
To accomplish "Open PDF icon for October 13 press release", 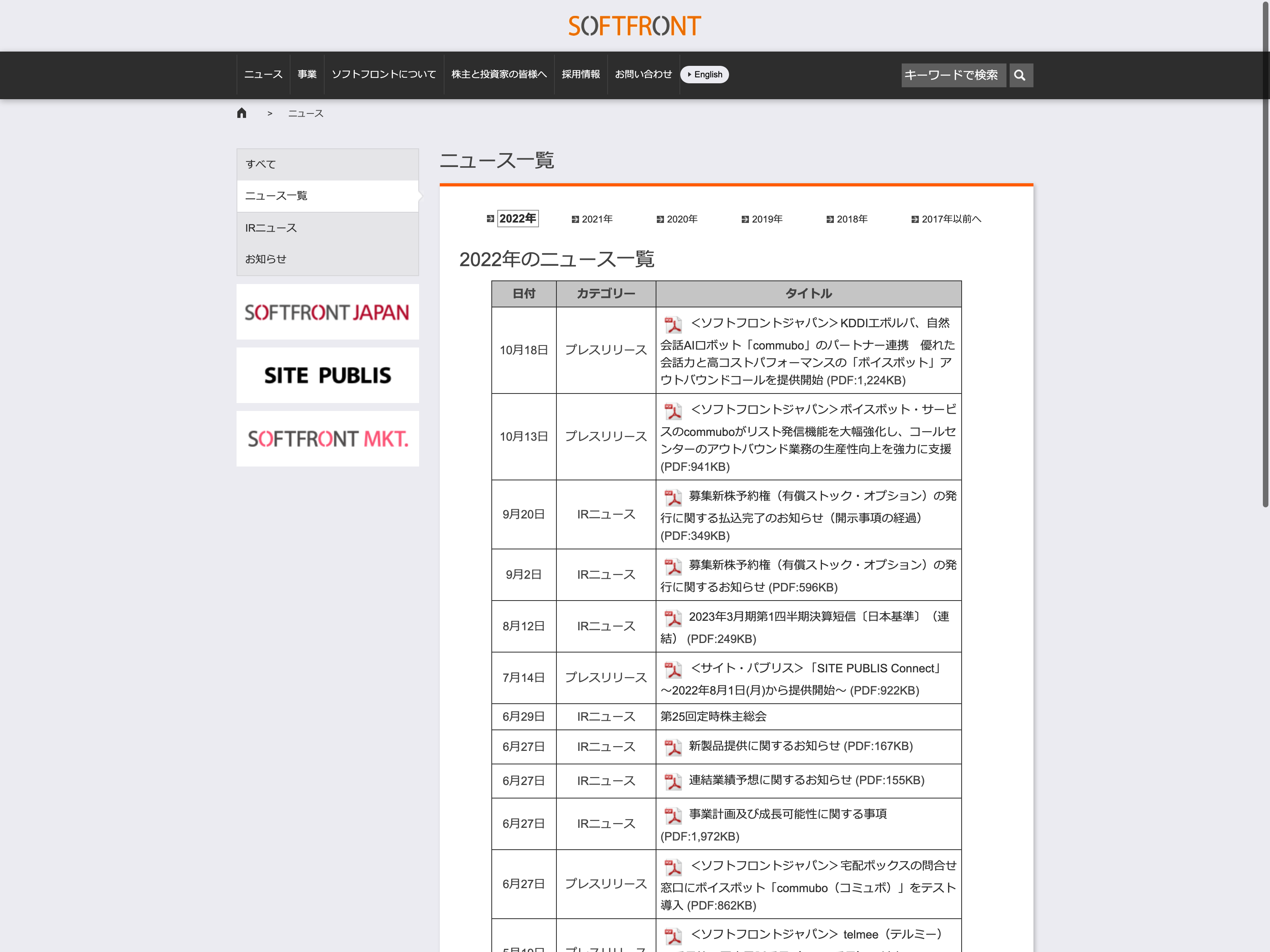I will click(673, 411).
